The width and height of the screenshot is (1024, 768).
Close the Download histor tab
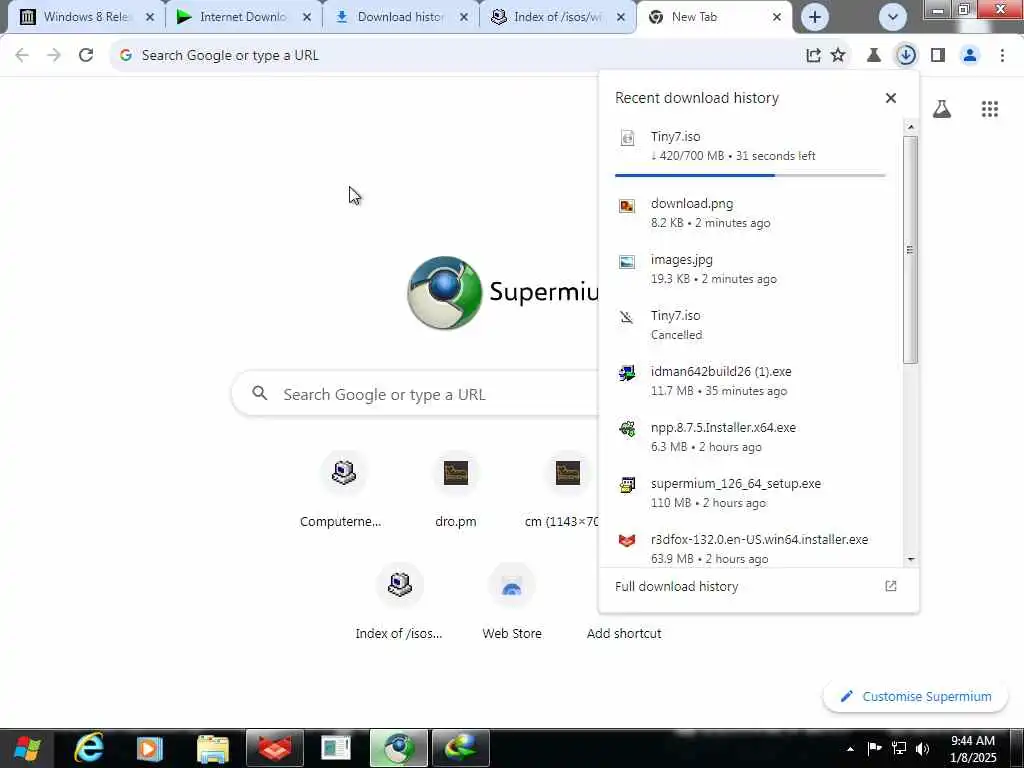point(464,17)
